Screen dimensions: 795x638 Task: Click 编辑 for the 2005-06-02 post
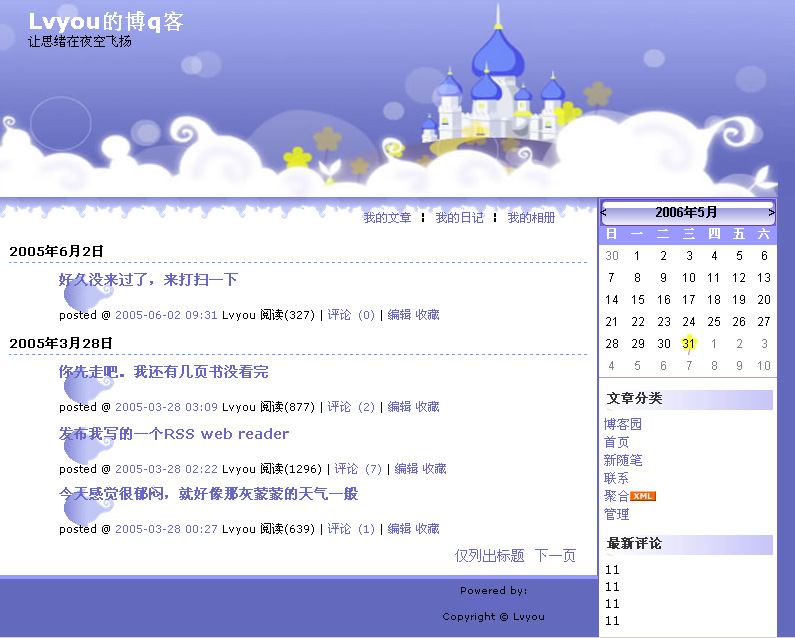click(x=399, y=315)
